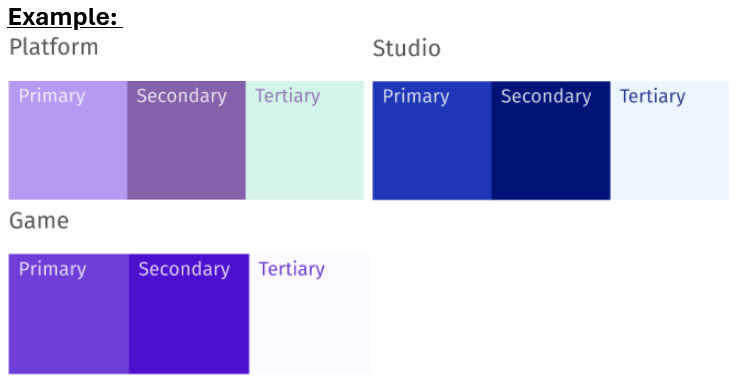Viewport: 739px width, 381px height.
Task: Click the underlined Example: title
Action: pos(63,17)
